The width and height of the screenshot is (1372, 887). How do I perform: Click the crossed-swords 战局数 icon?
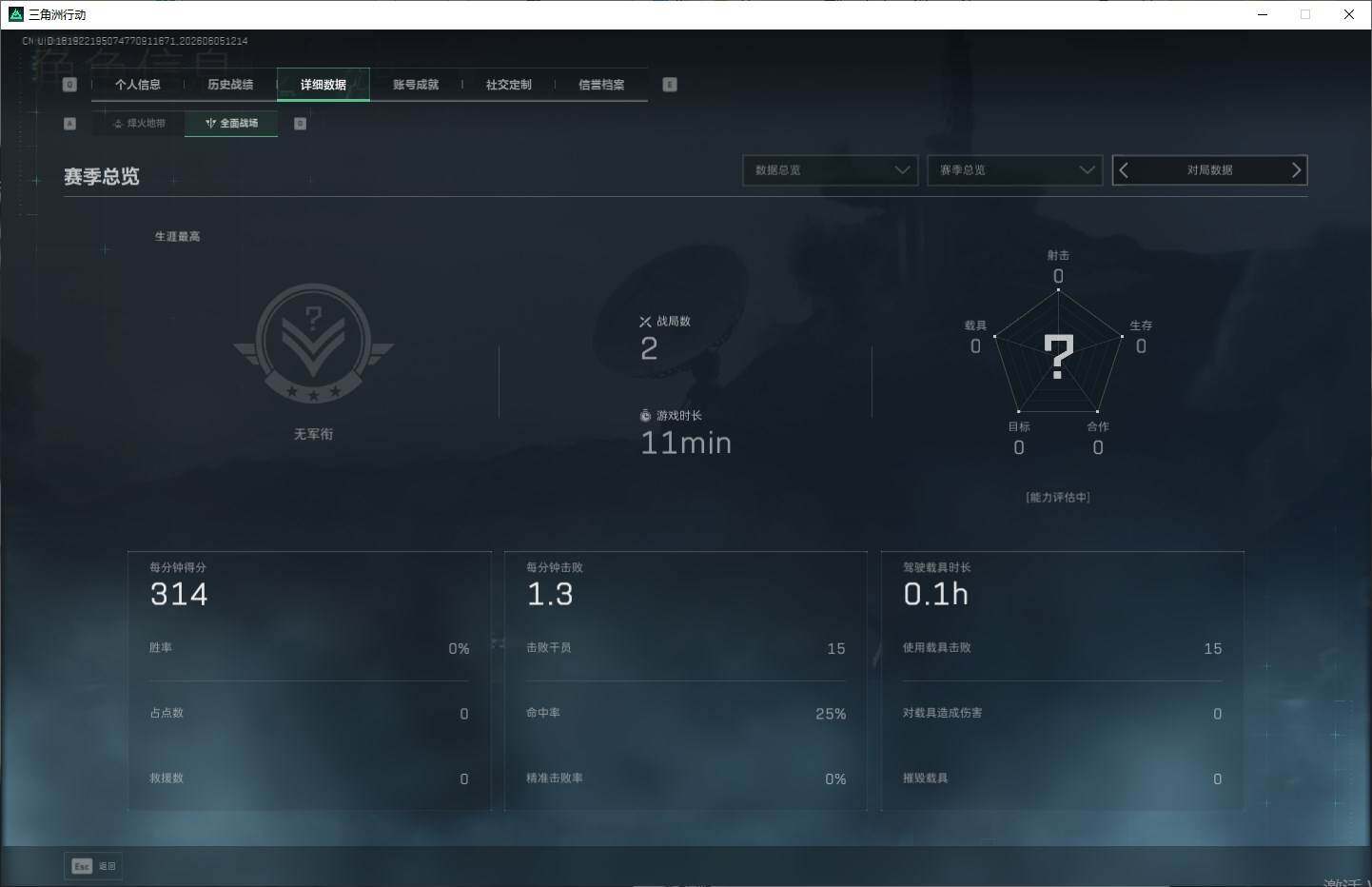(x=645, y=322)
